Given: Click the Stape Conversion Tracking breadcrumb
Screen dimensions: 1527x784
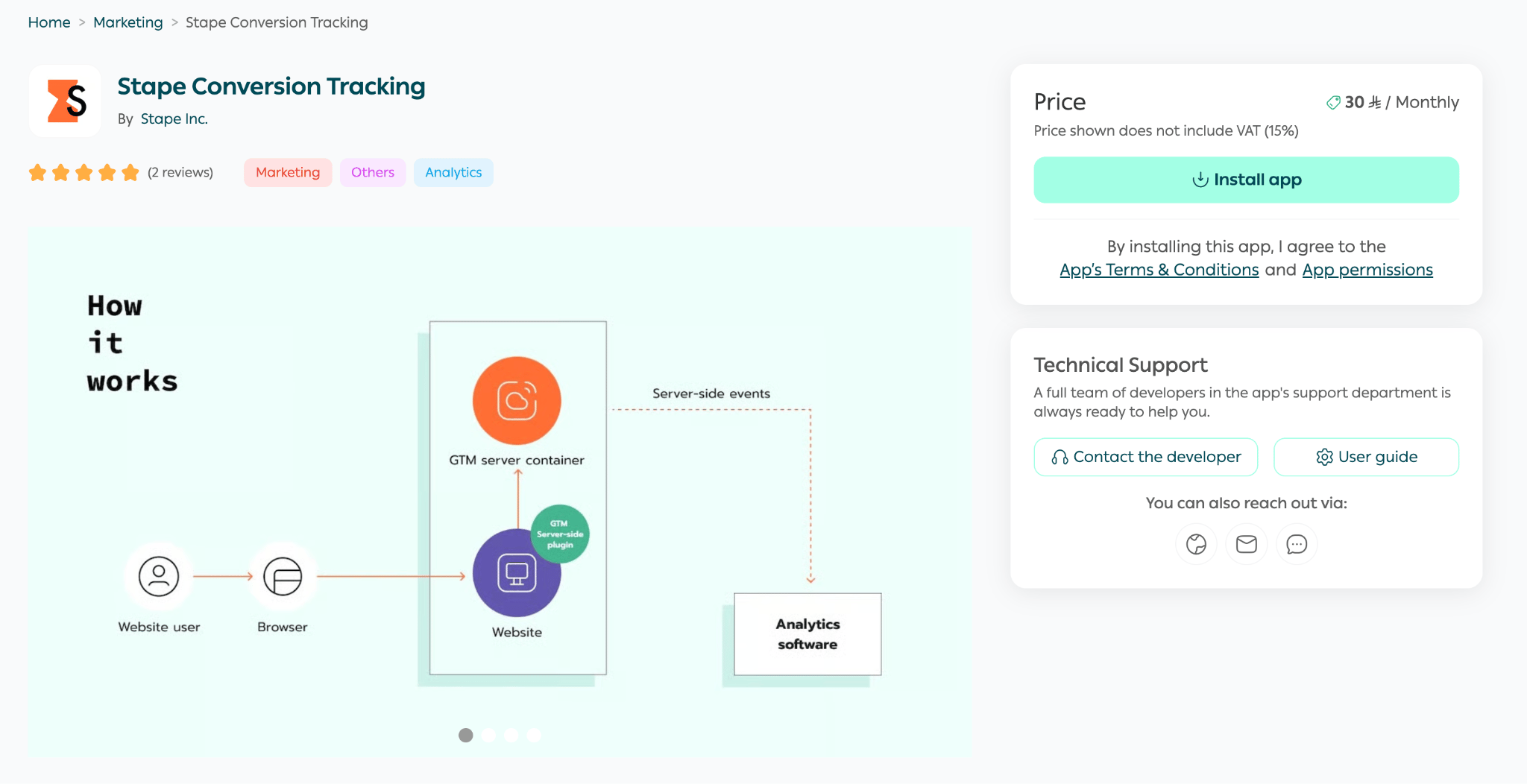Looking at the screenshot, I should 277,22.
